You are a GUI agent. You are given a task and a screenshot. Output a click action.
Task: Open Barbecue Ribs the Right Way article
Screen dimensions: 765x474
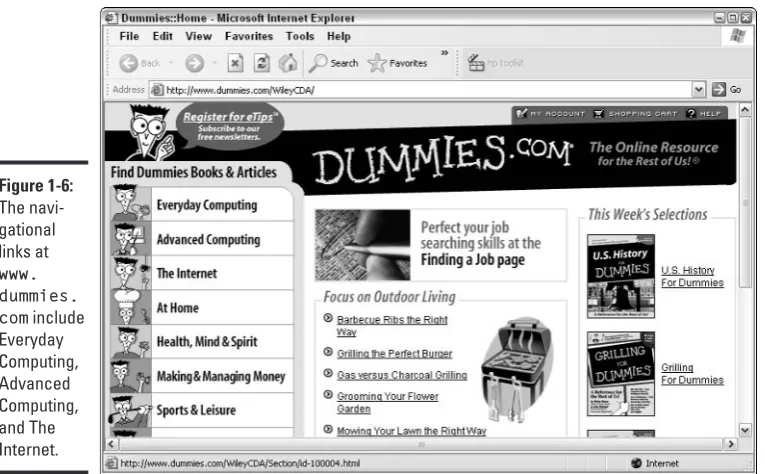[392, 326]
